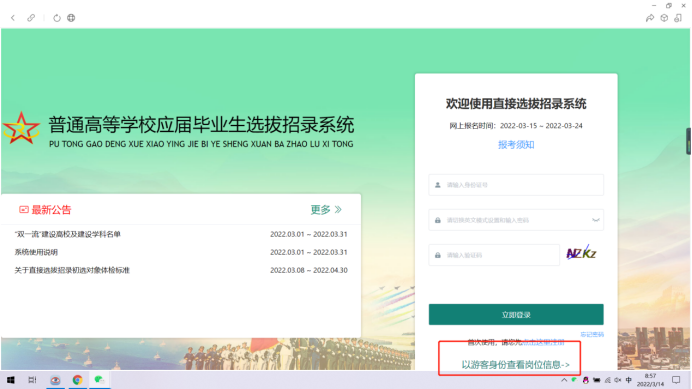
Task: Click the 忘记密码 forgot password link
Action: coord(592,335)
